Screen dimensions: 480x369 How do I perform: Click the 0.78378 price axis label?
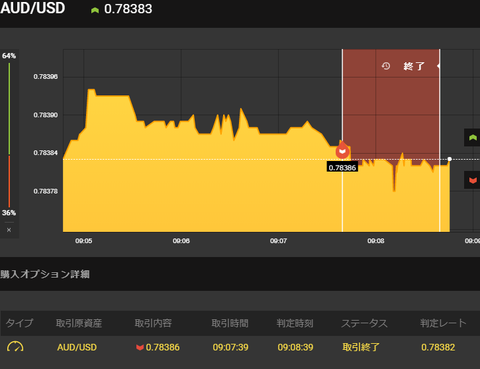(x=46, y=191)
